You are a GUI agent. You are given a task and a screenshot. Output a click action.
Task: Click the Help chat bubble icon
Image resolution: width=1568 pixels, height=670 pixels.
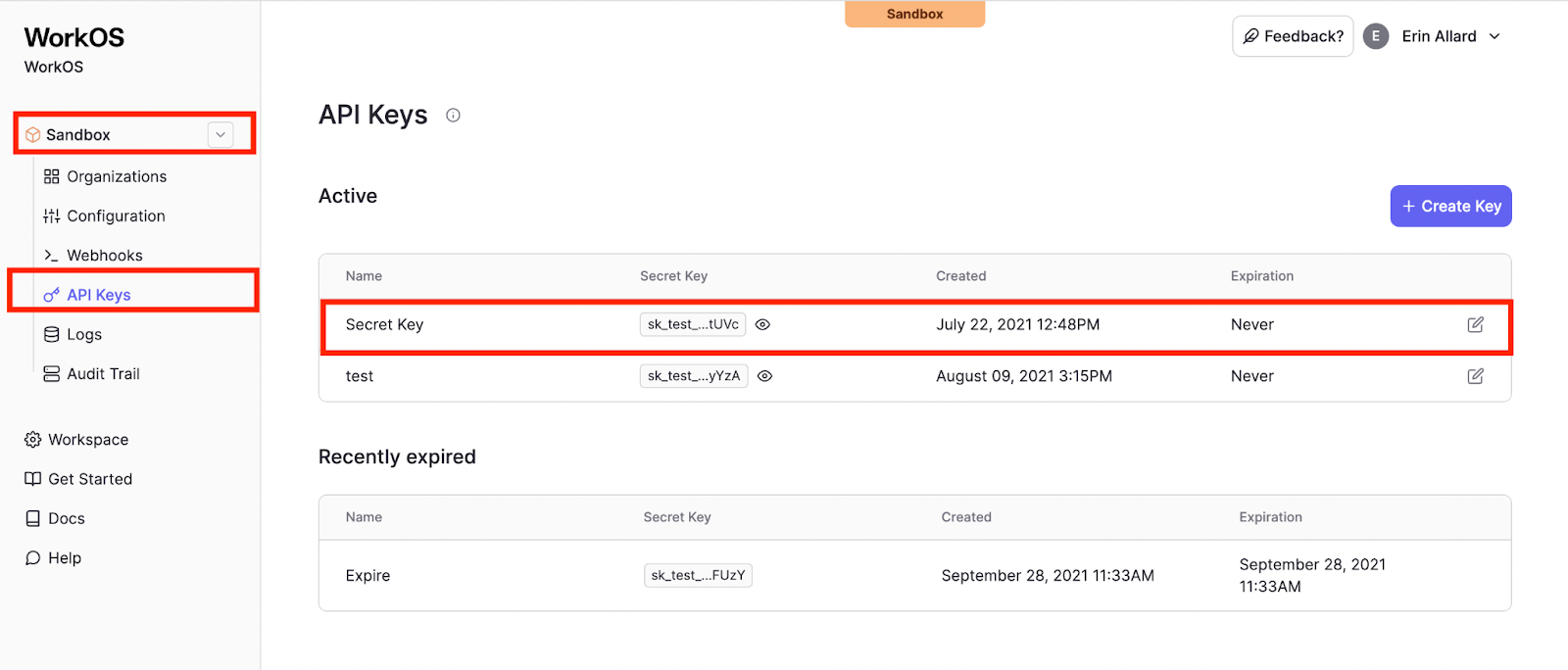tap(32, 558)
